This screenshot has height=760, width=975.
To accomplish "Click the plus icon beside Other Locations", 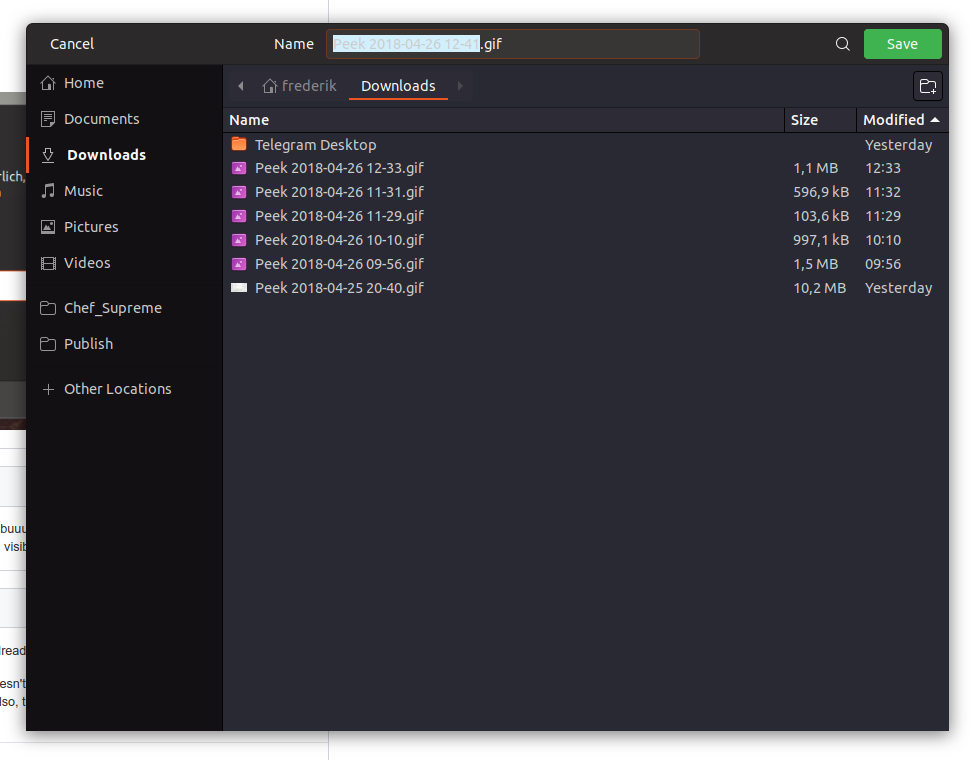I will pos(48,389).
